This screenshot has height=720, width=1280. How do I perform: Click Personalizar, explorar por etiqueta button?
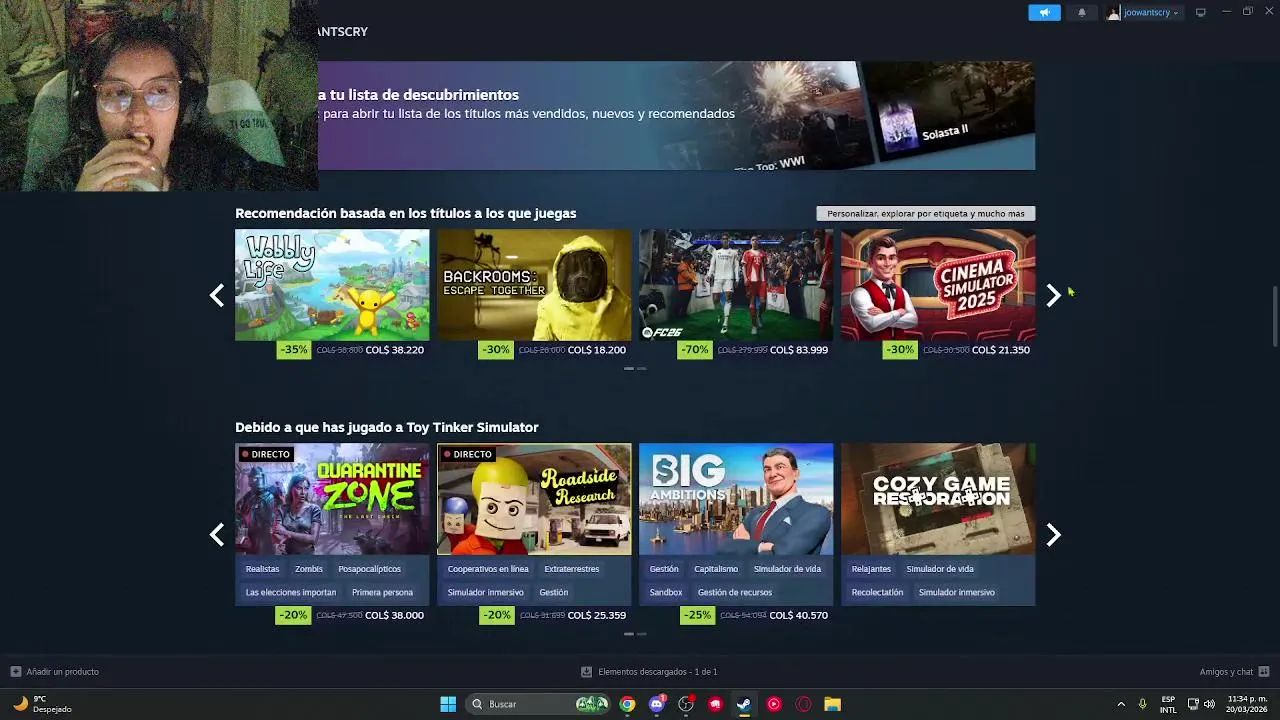[926, 213]
